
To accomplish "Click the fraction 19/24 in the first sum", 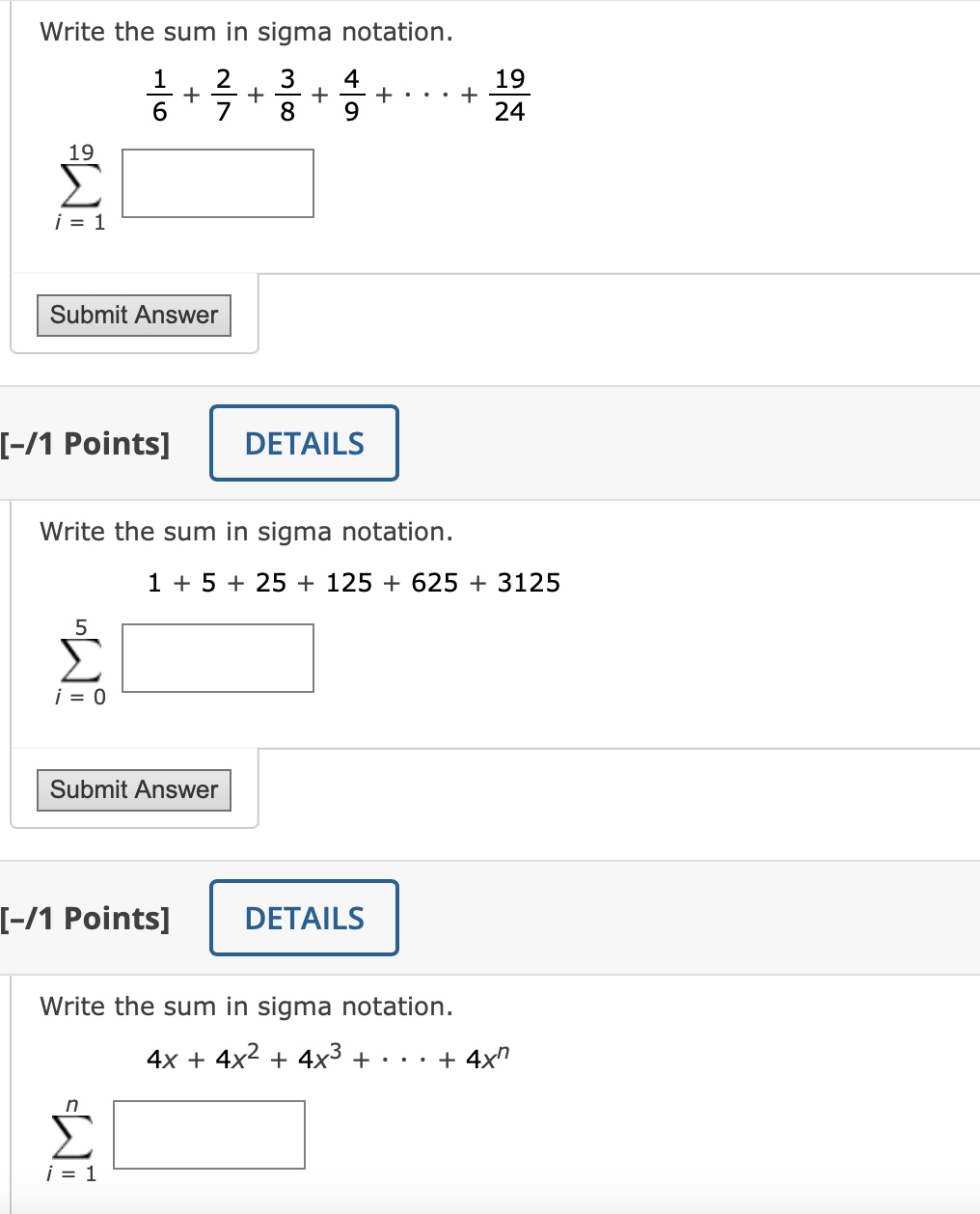I will (510, 96).
